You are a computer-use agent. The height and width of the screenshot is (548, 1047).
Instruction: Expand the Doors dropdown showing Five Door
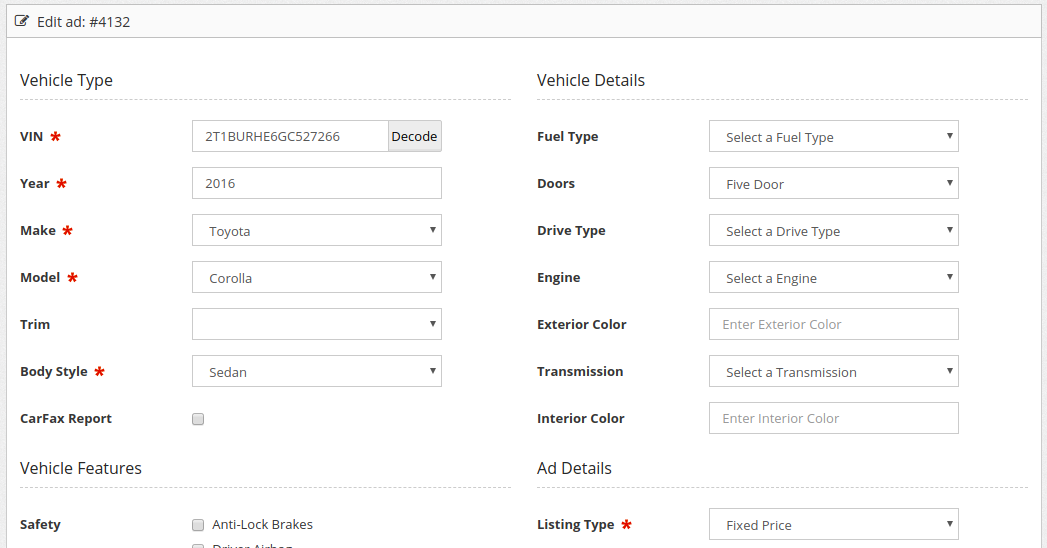833,184
